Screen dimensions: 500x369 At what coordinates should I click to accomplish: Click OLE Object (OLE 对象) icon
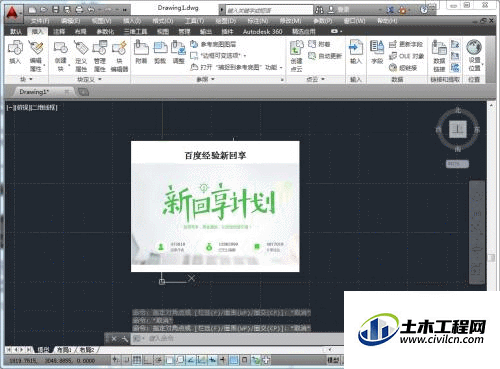(x=393, y=56)
